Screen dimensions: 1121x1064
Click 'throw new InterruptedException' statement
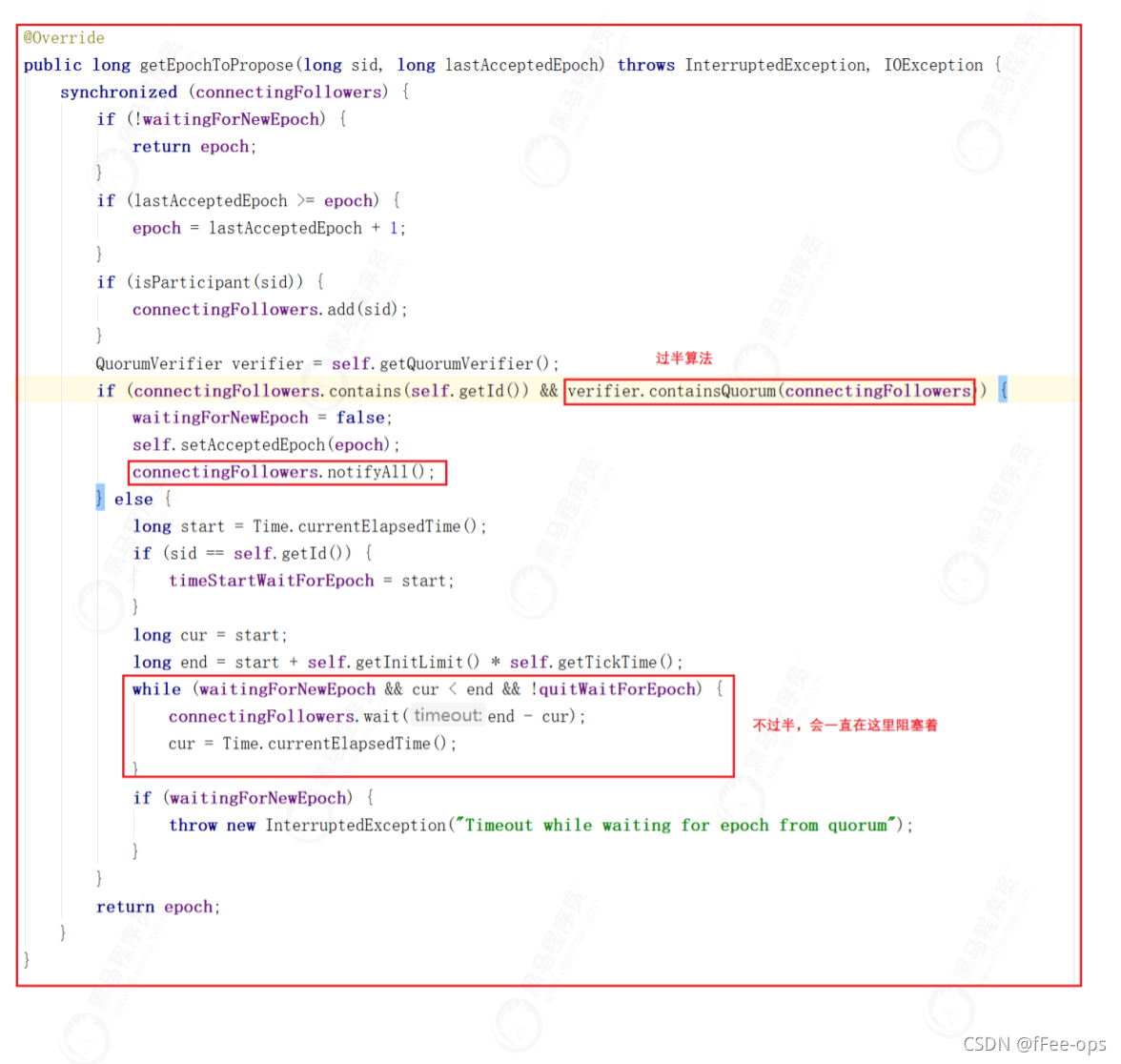(x=307, y=826)
